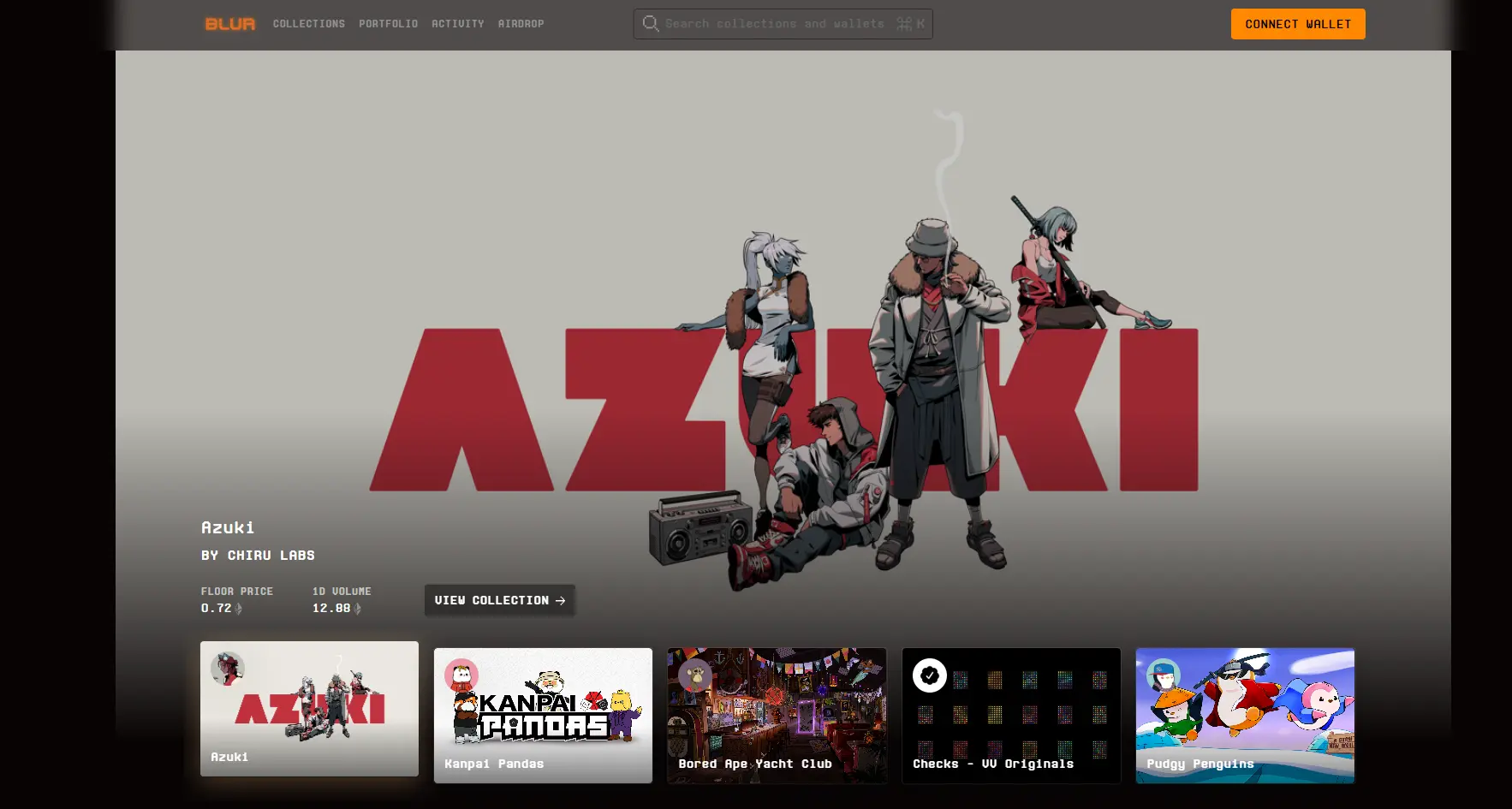1512x809 pixels.
Task: Click the ETH symbol beside floor price 0.72
Action: pos(239,609)
